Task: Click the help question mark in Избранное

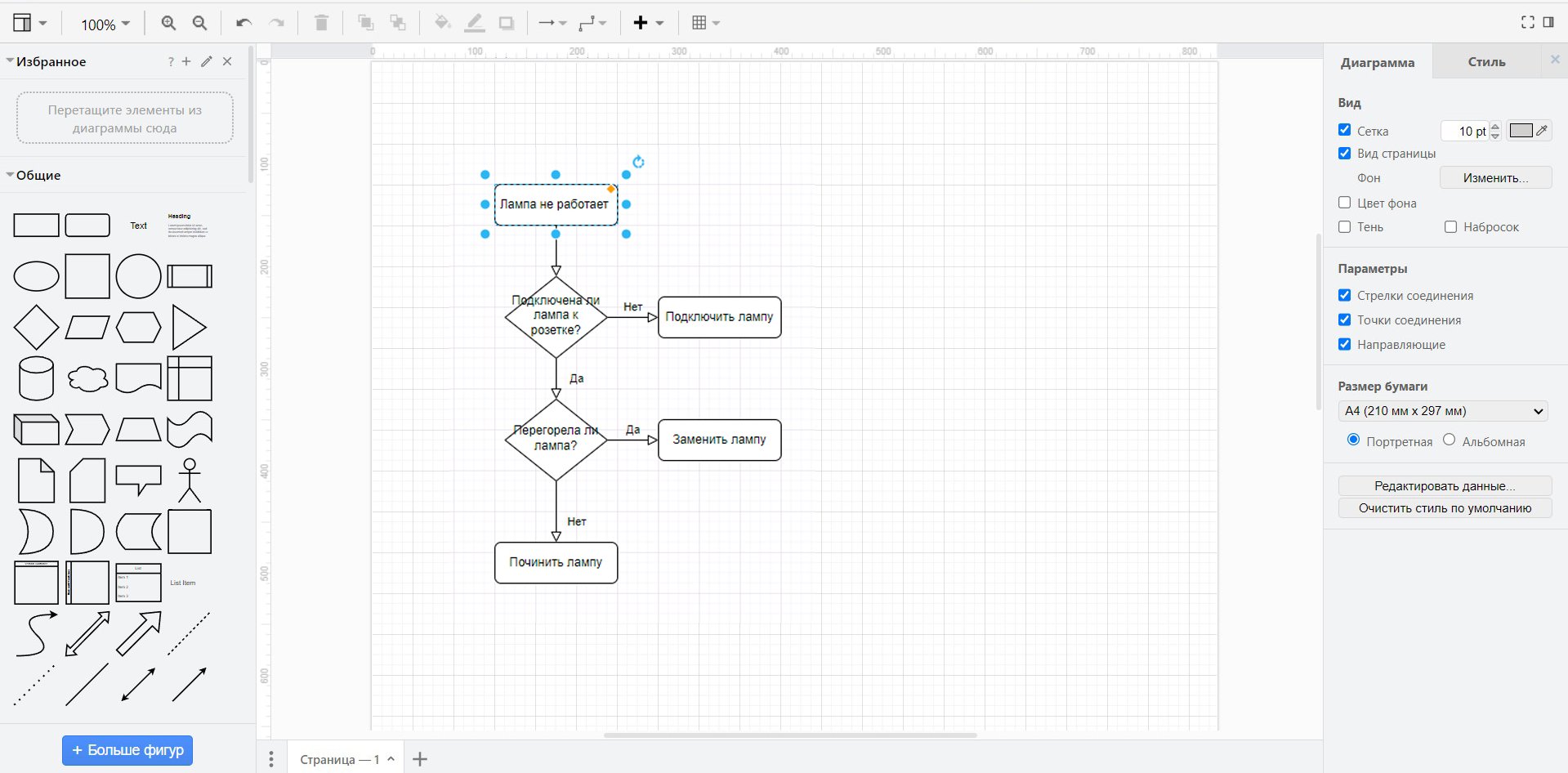Action: 171,61
